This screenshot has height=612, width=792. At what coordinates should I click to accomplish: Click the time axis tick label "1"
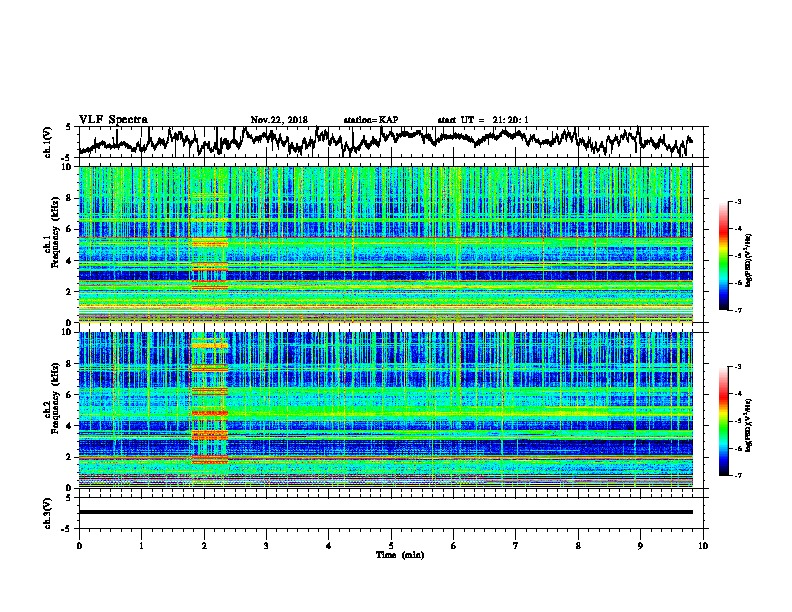click(x=141, y=545)
